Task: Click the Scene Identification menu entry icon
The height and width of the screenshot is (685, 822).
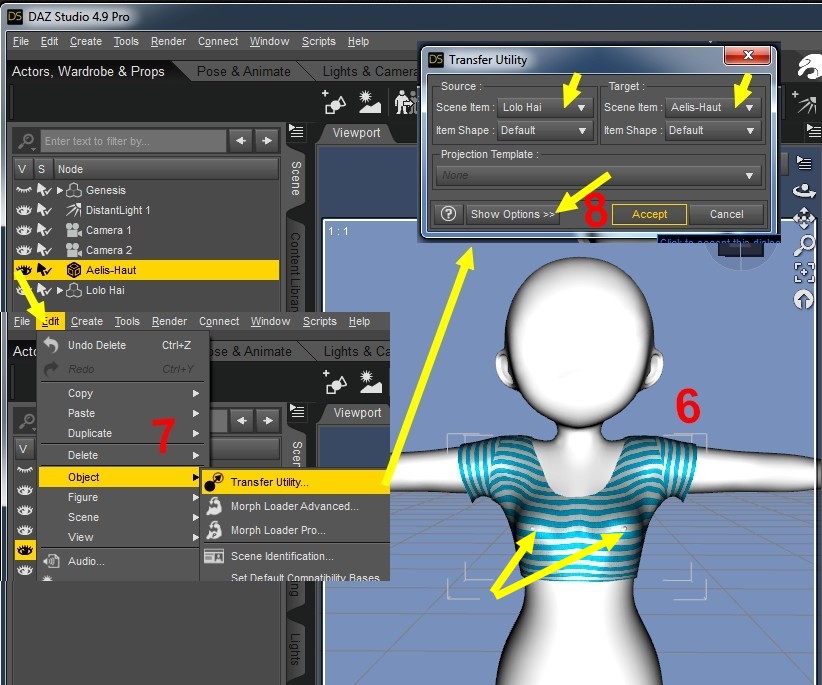Action: click(214, 556)
